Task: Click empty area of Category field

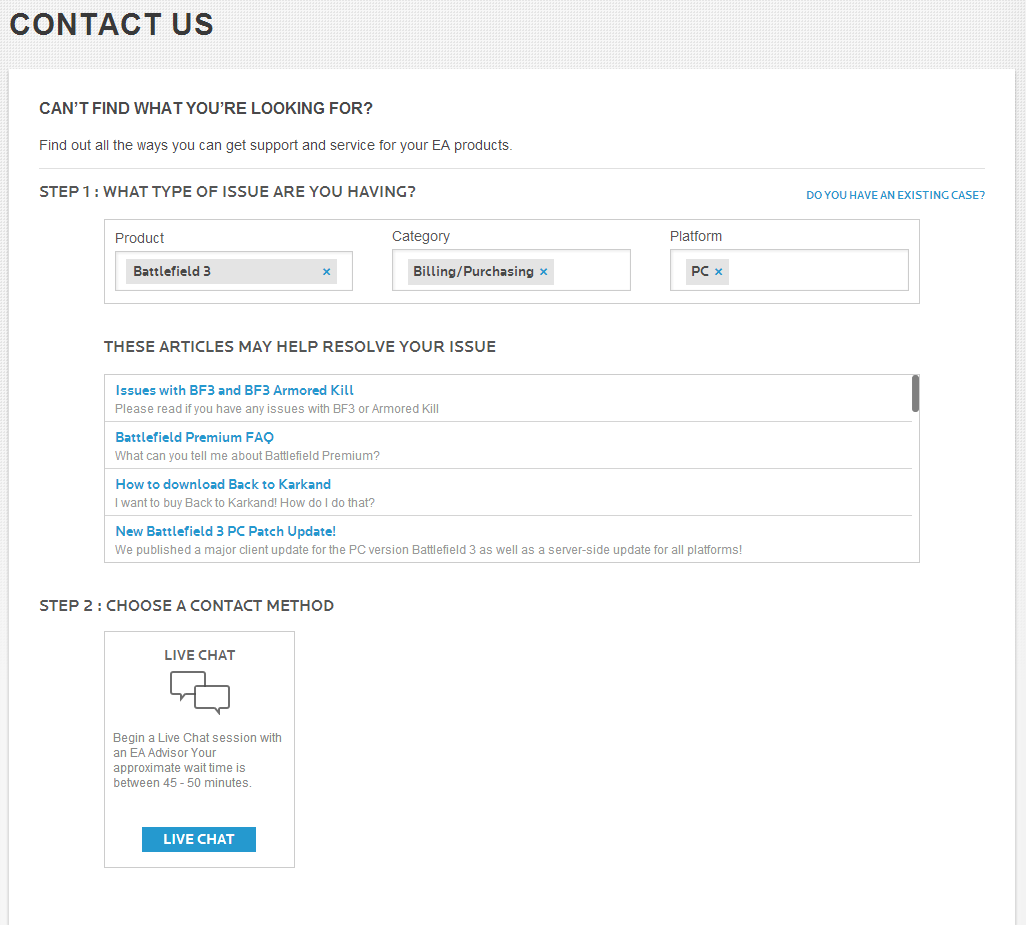Action: pyautogui.click(x=590, y=271)
